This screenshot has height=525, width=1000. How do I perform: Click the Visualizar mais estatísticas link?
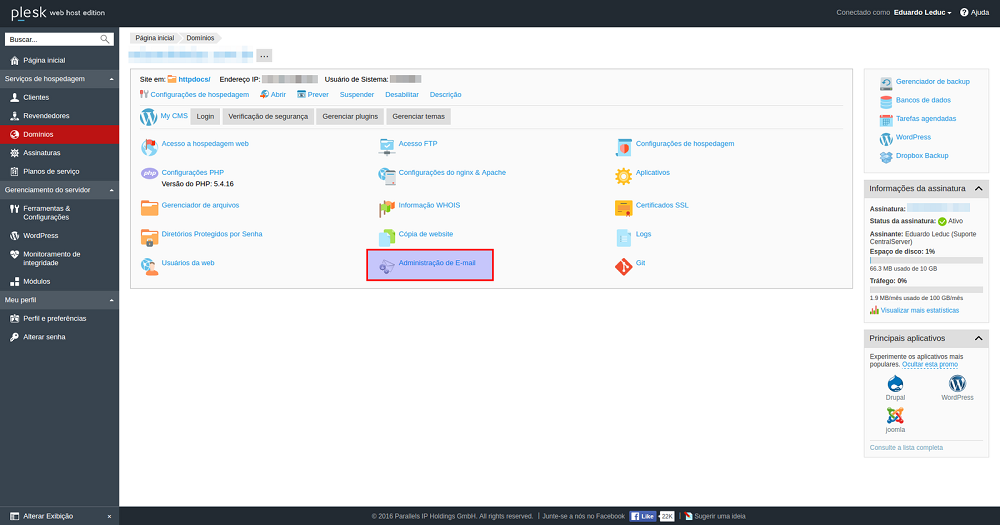[x=921, y=310]
